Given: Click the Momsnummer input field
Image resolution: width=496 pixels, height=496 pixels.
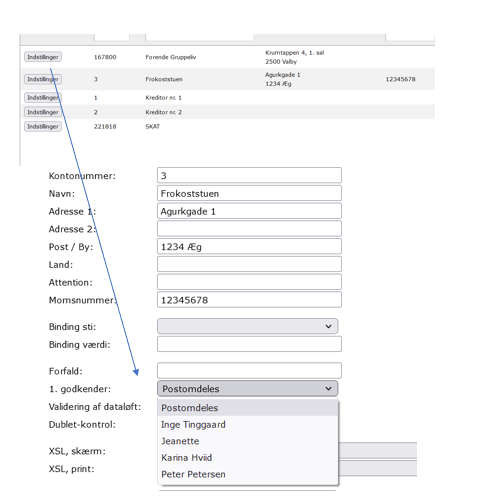Looking at the screenshot, I should tap(249, 300).
